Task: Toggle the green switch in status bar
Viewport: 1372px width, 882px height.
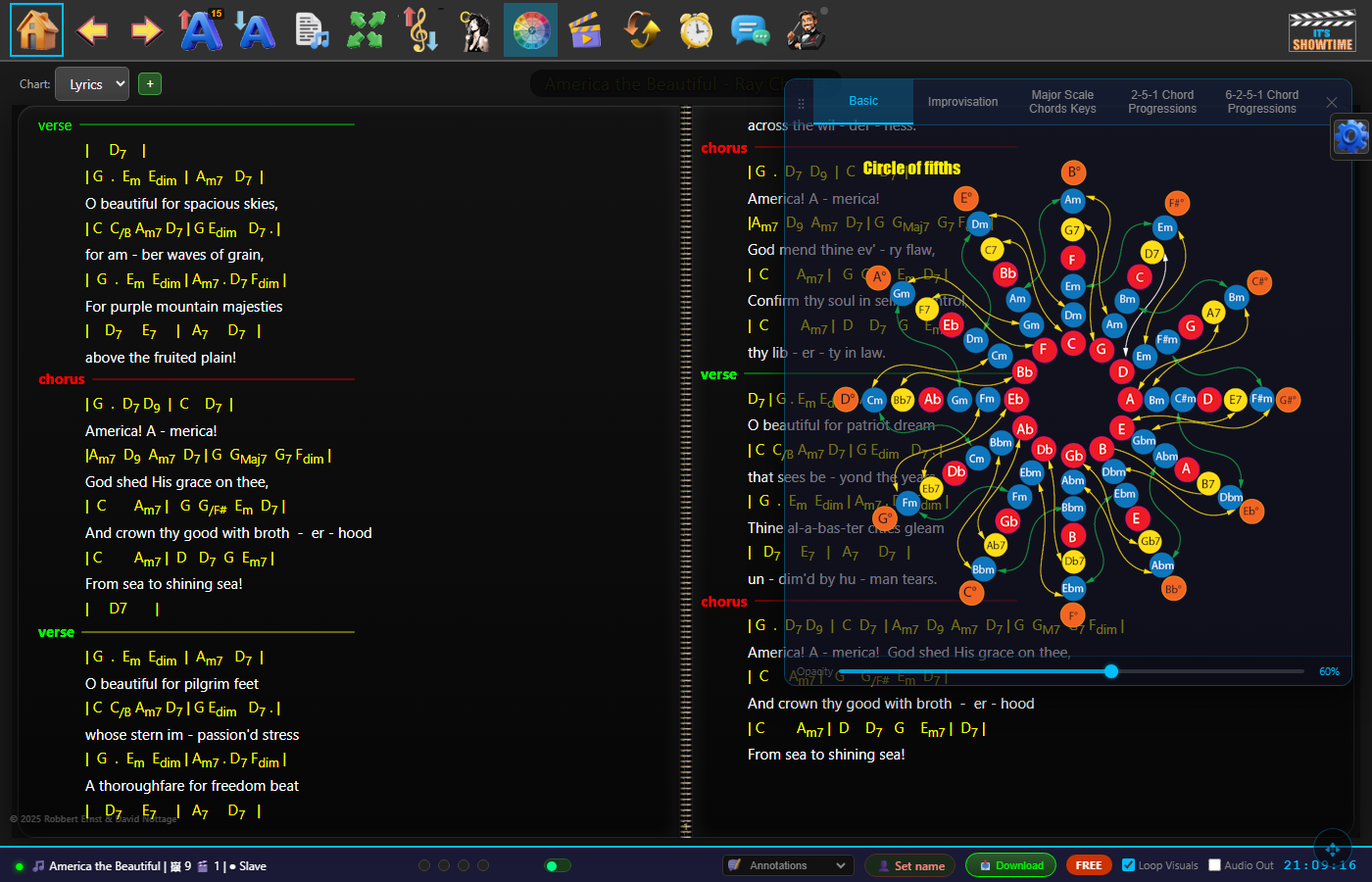Action: tap(557, 865)
